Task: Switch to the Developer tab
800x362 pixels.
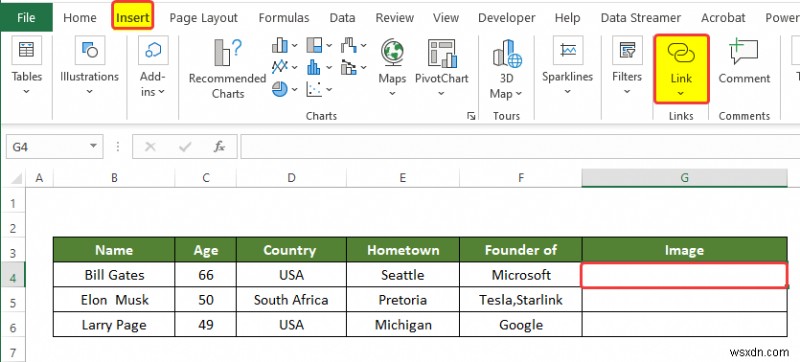Action: 507,18
